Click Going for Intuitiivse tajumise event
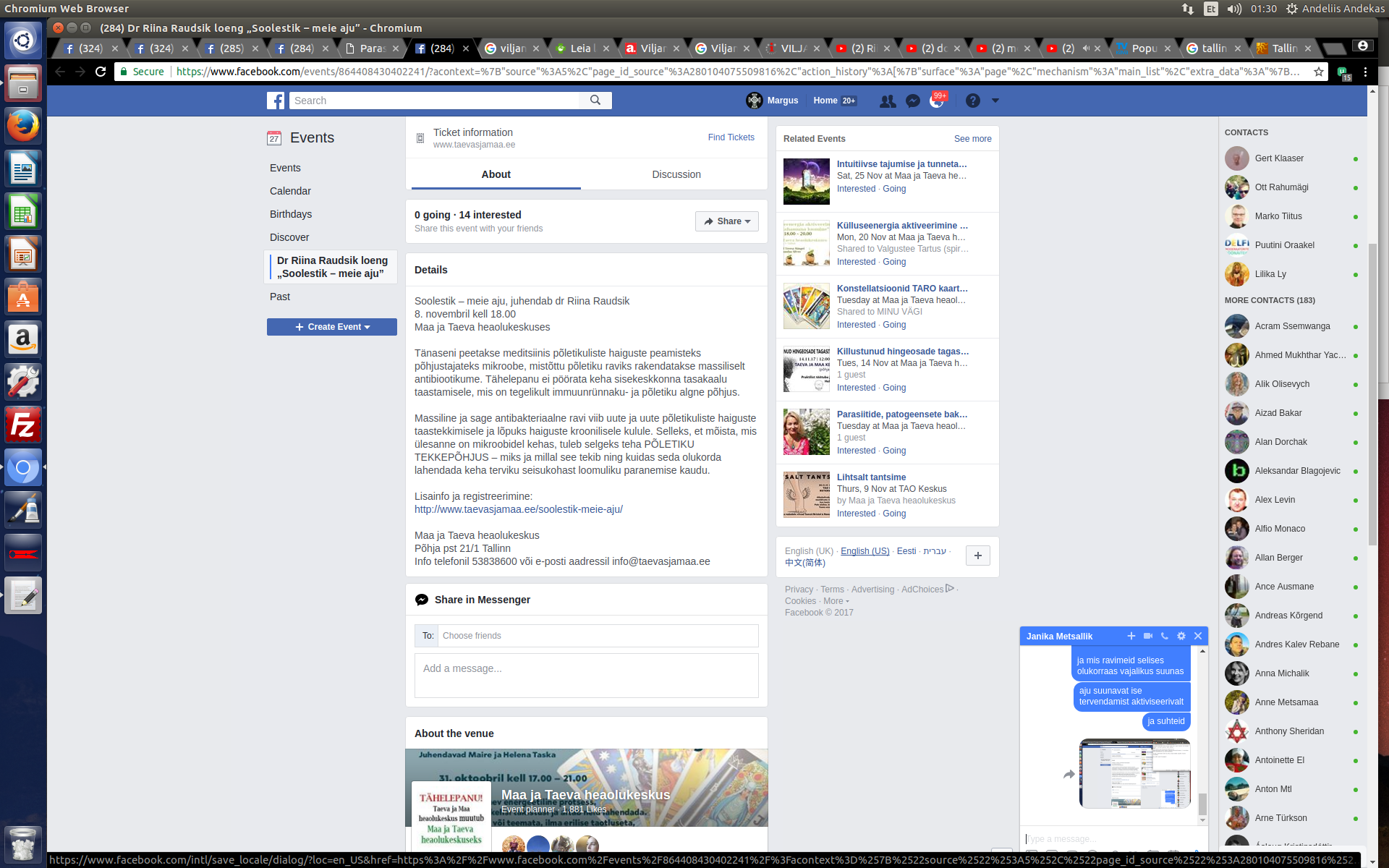 (x=894, y=189)
